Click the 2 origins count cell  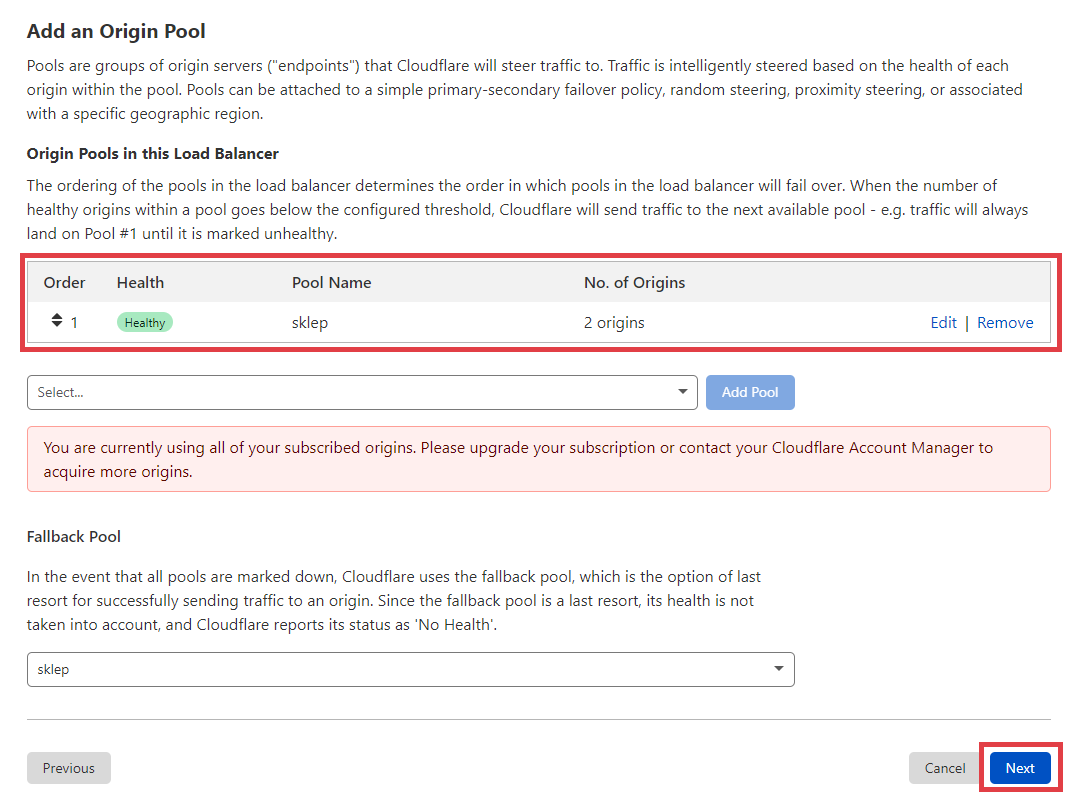tap(614, 323)
